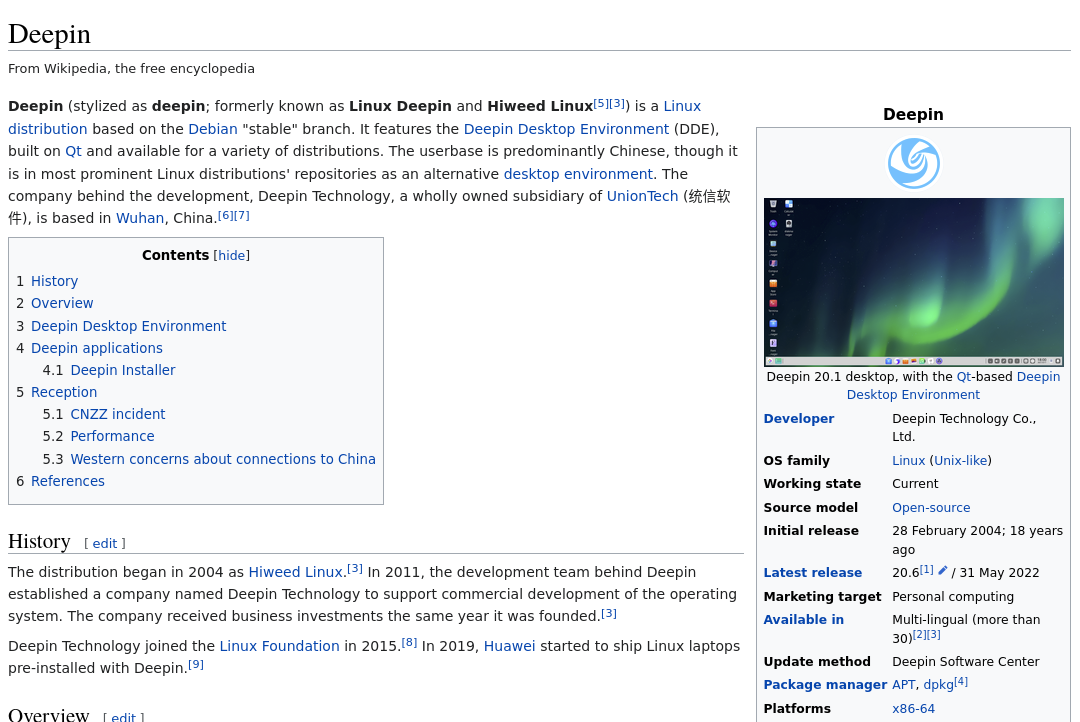Open citation [9] after pre-installed with Deepin
Screen dimensions: 1080x722
click(196, 664)
